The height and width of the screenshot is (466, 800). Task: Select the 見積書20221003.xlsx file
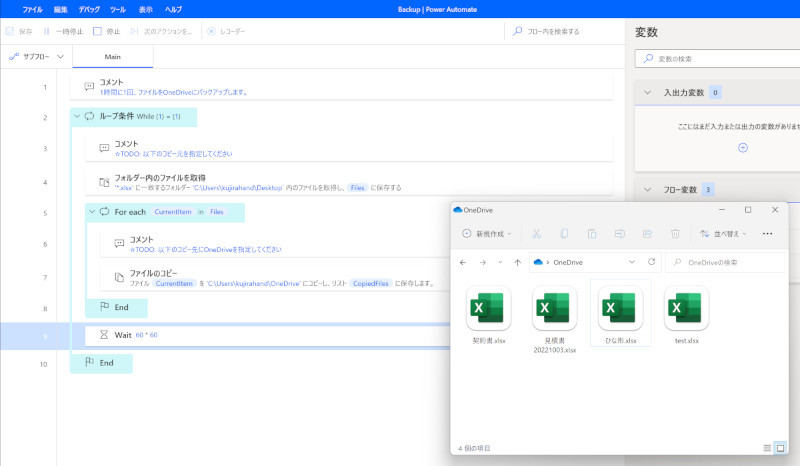pyautogui.click(x=555, y=320)
